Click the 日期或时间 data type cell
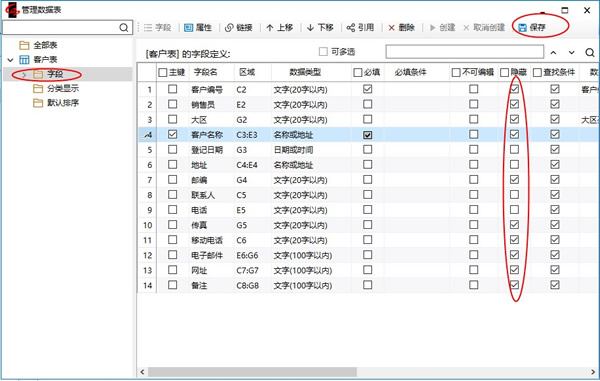600x381 pixels. tap(293, 150)
